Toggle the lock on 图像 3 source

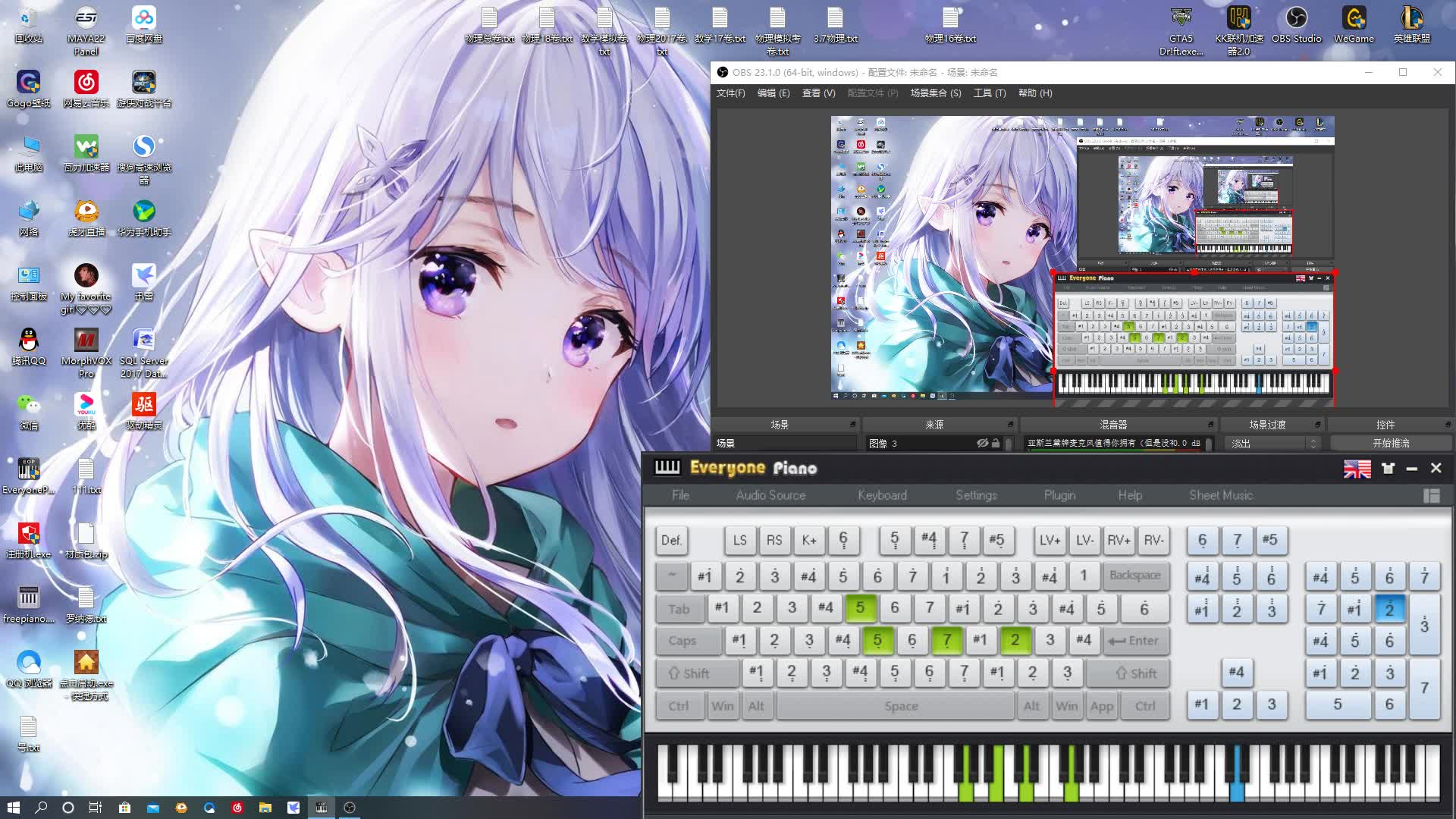pos(996,443)
